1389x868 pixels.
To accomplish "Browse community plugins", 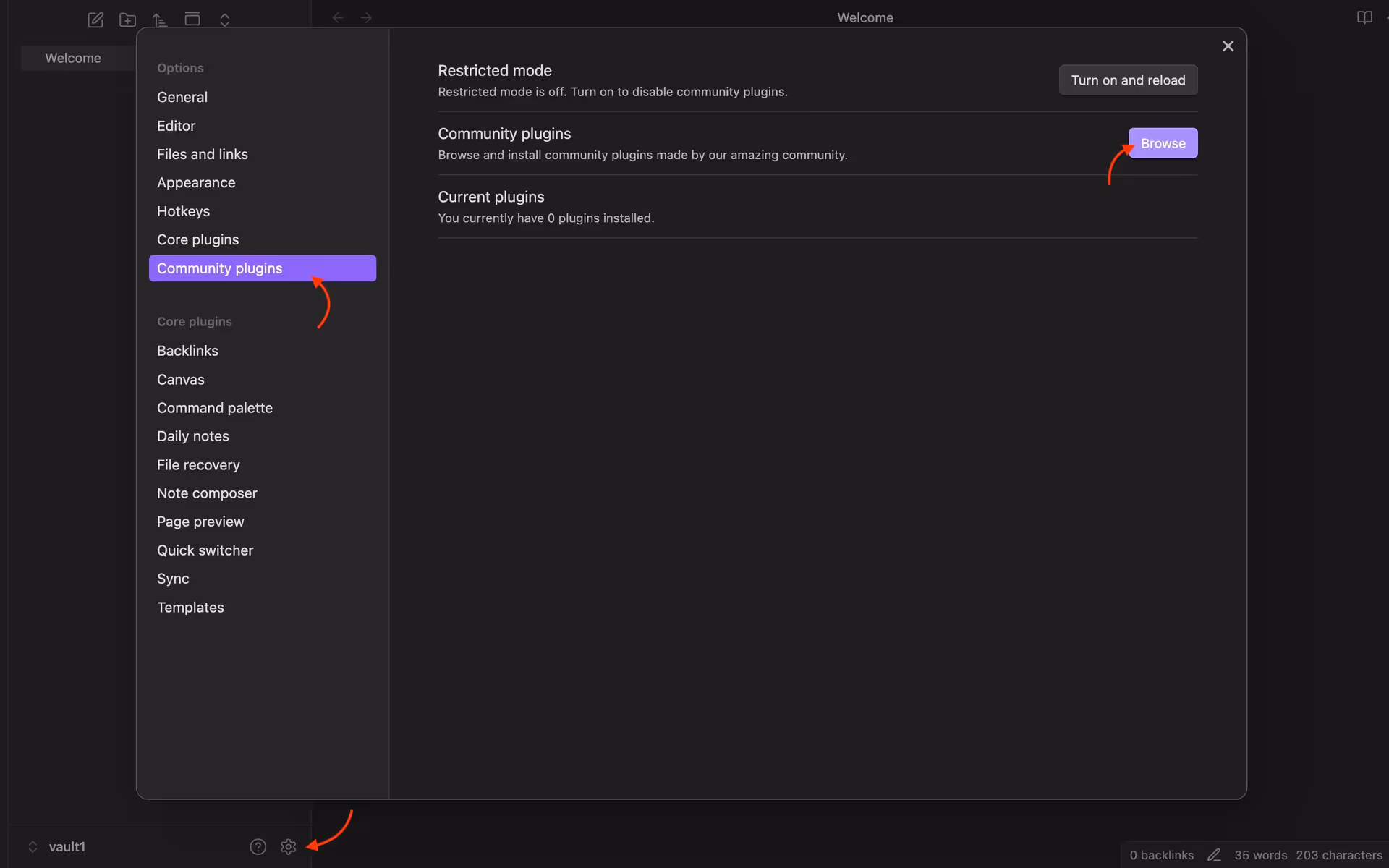I will pos(1163,142).
